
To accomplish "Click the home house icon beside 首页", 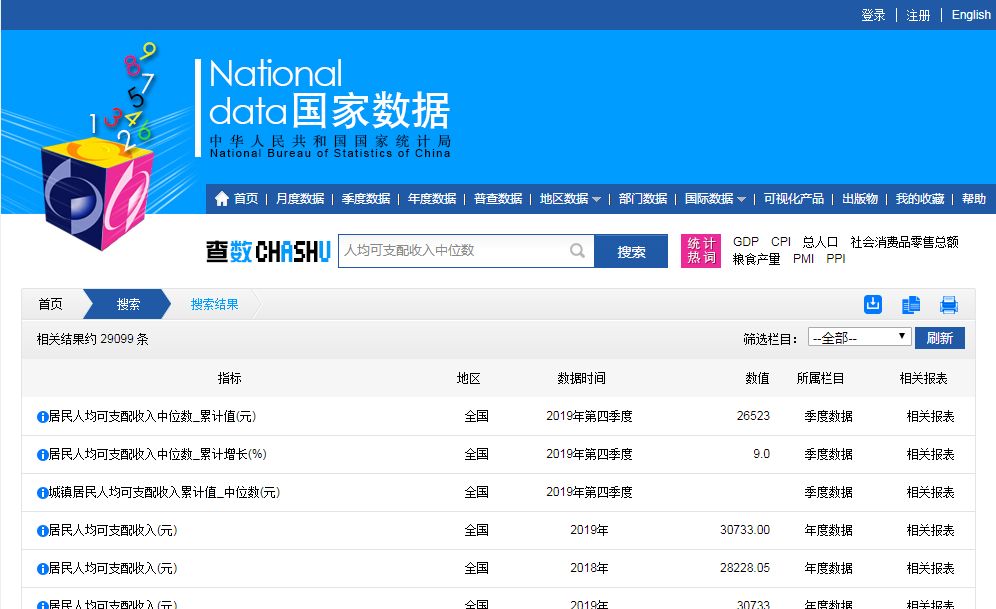I will pos(220,197).
